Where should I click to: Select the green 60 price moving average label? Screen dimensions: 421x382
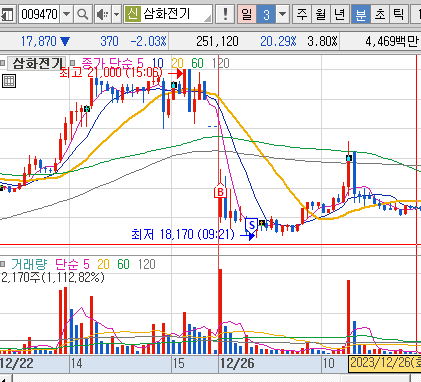point(197,63)
